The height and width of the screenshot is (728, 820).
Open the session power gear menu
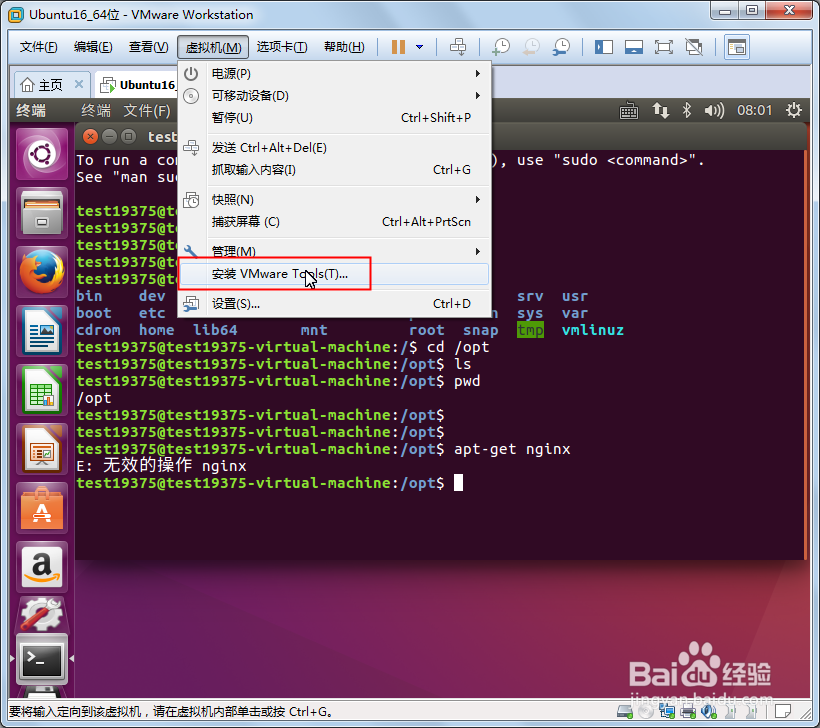point(793,110)
